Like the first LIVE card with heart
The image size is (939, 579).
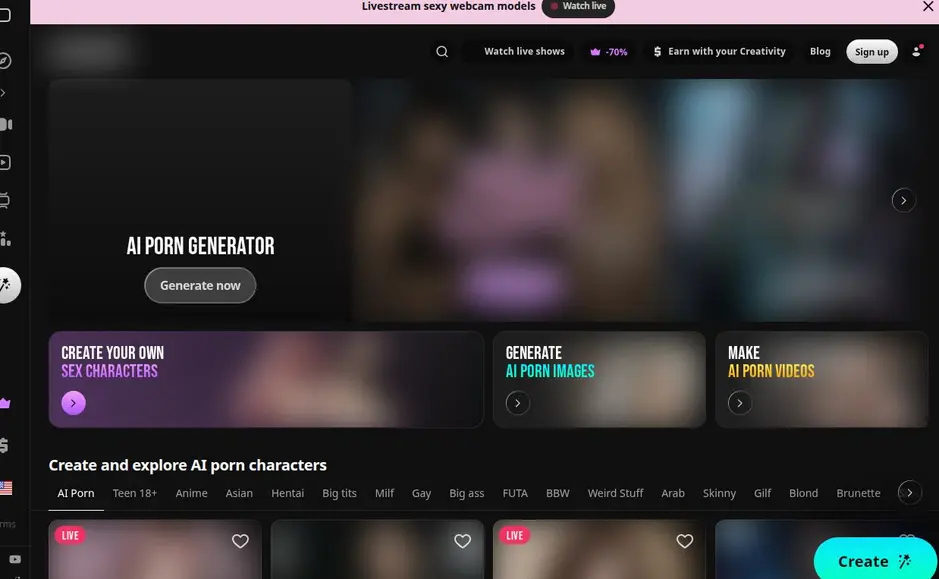pos(240,541)
